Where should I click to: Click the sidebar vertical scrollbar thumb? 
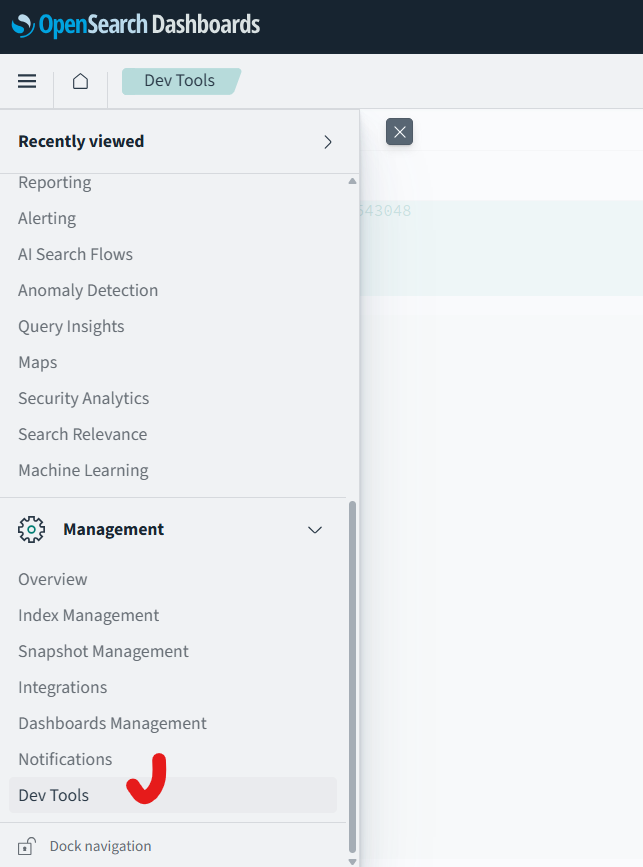click(352, 677)
